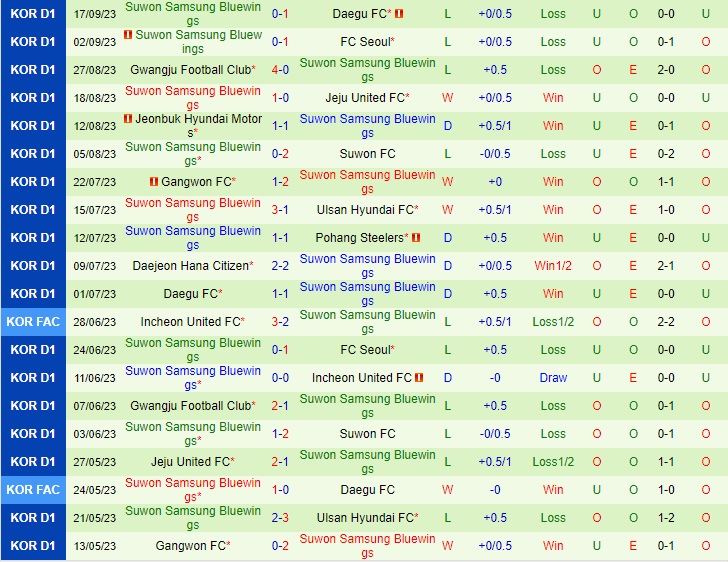The image size is (728, 562).
Task: Open KOR FAC league label dated 24/05/23
Action: pyautogui.click(x=33, y=490)
